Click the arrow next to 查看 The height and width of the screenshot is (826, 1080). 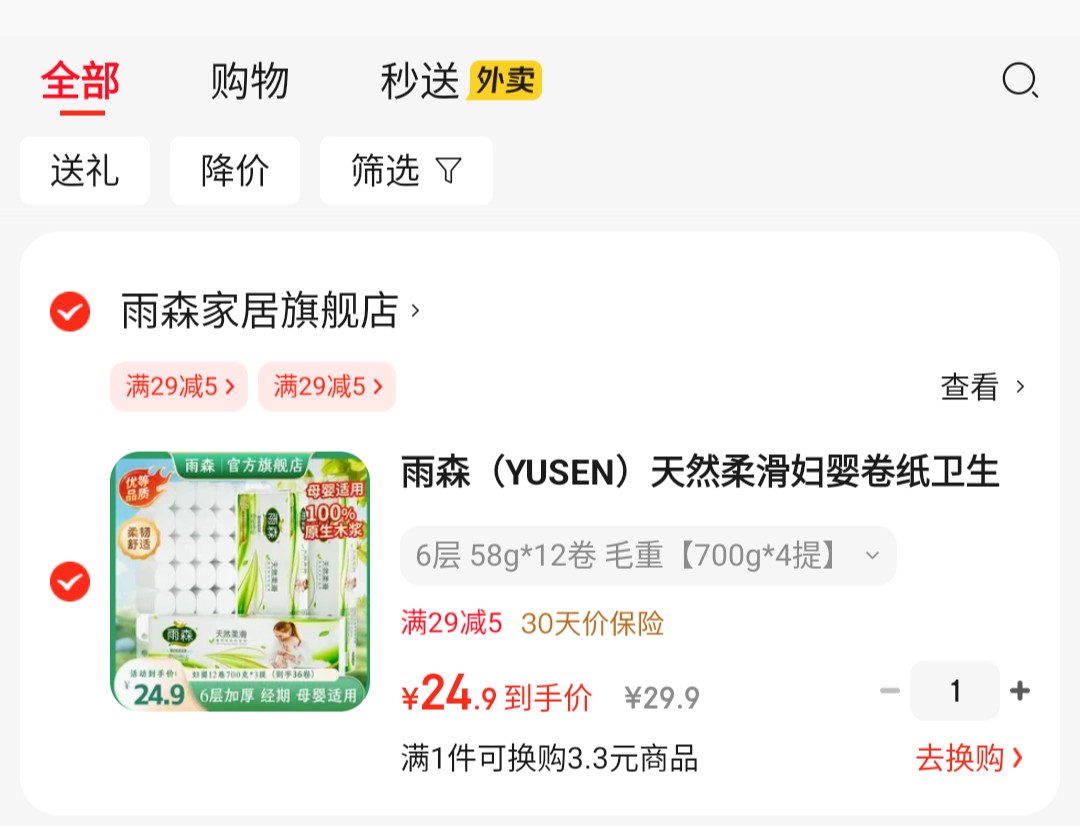(1020, 386)
